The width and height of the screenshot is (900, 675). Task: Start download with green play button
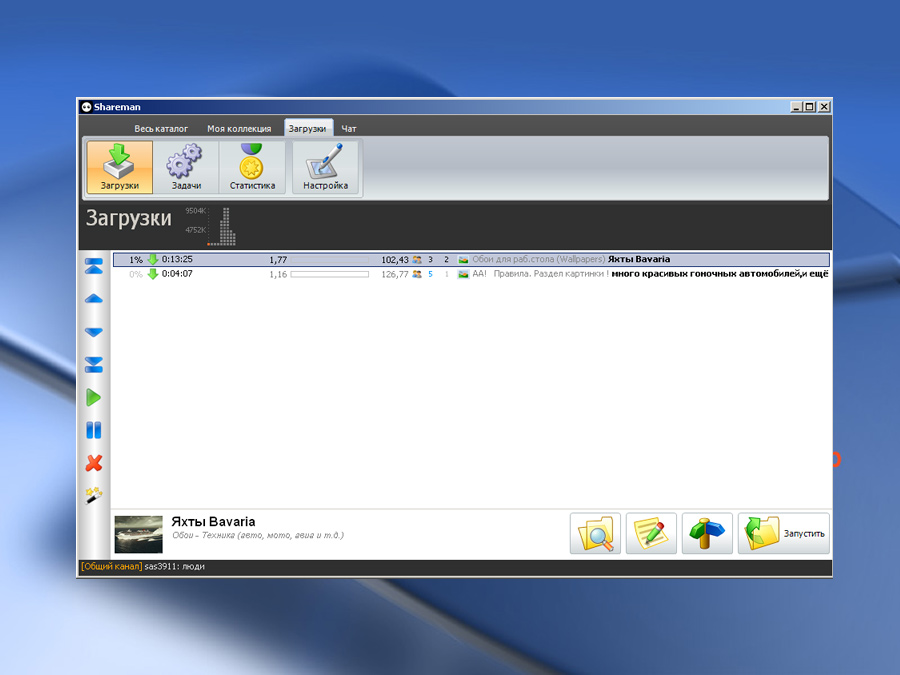(94, 397)
